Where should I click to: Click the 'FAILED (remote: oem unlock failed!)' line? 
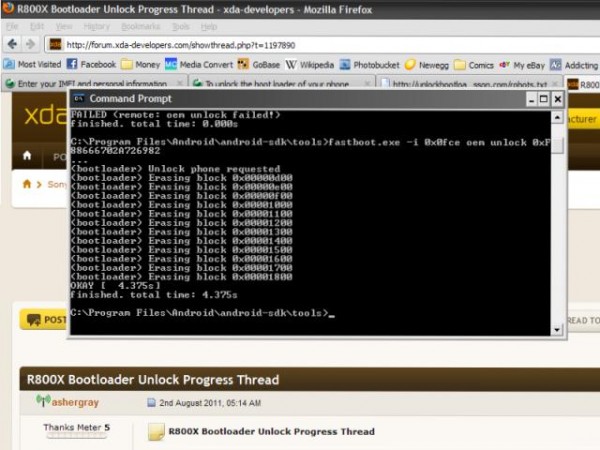[176, 114]
